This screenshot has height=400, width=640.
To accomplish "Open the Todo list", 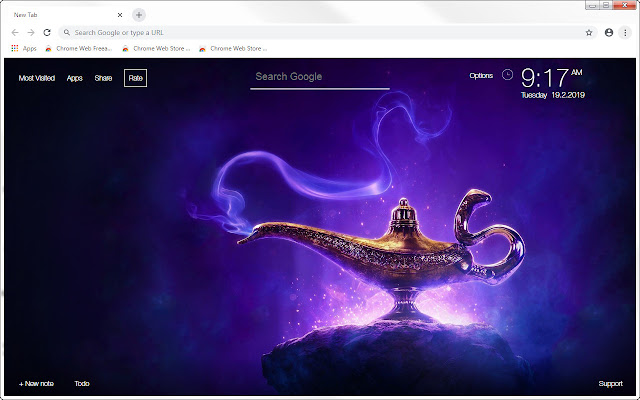I will pos(82,383).
